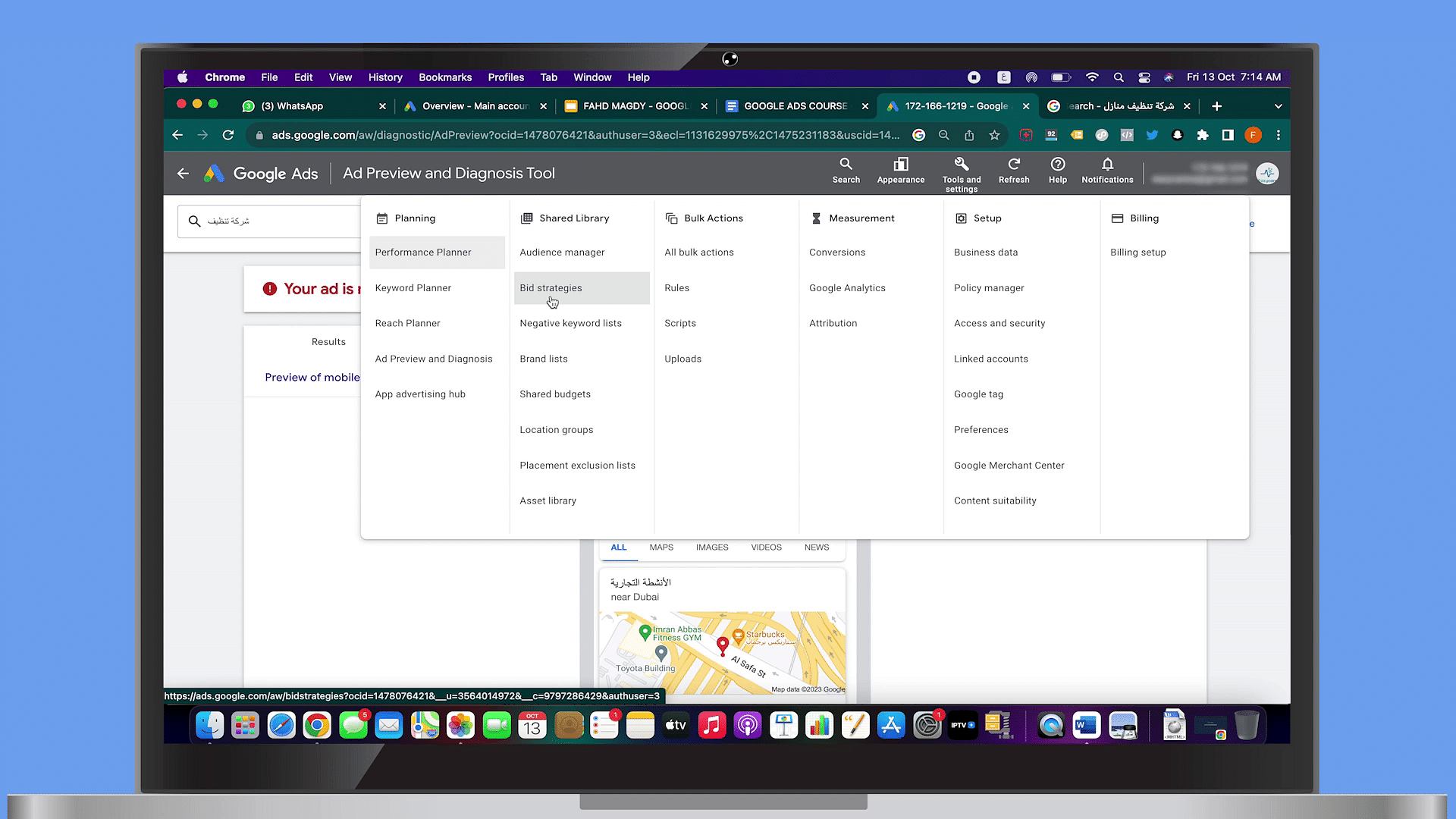Open the Bookmarks menu in menu bar

pos(445,77)
